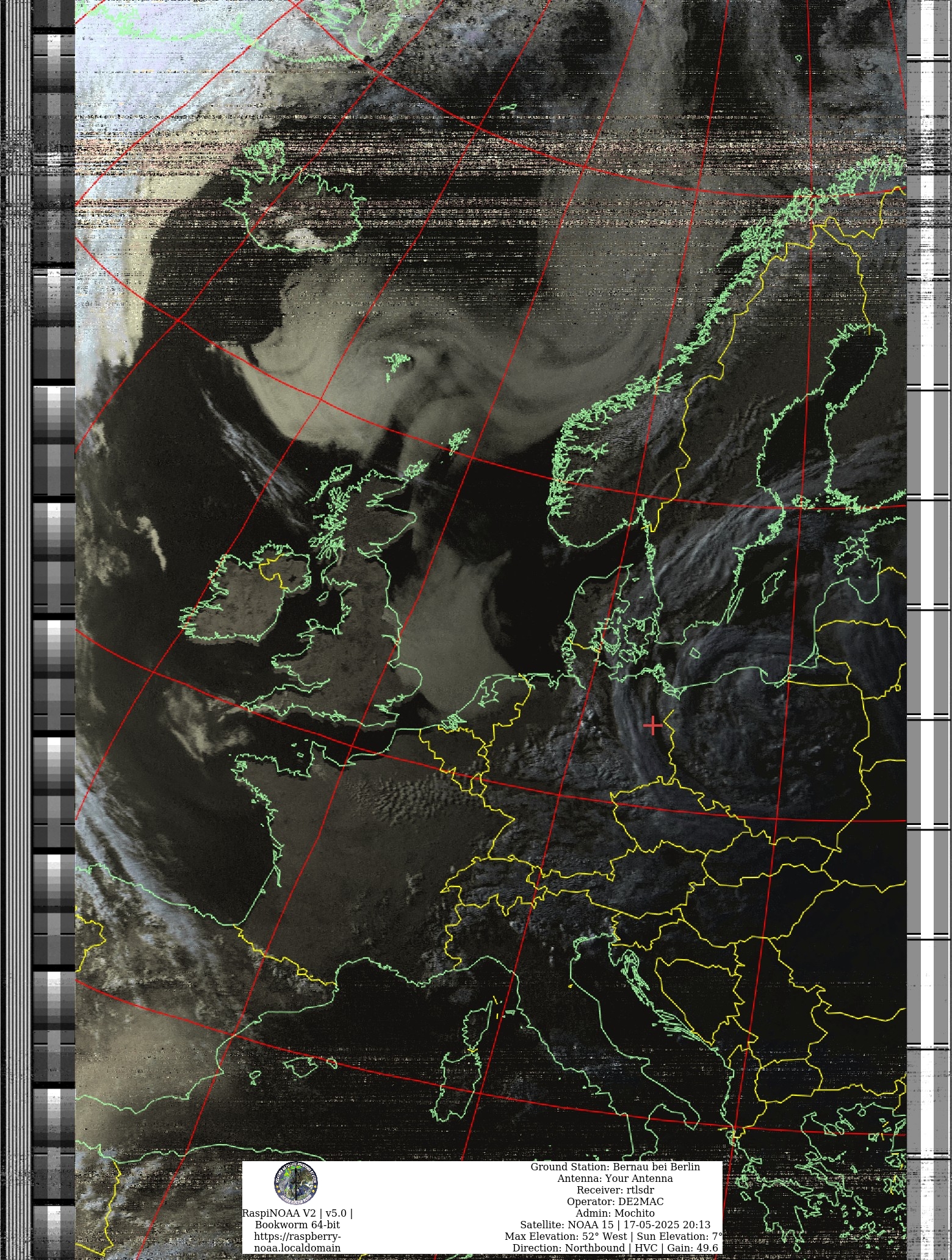Click the "Bookworm 64-bit" text
This screenshot has height=1260, width=952.
pyautogui.click(x=297, y=1225)
